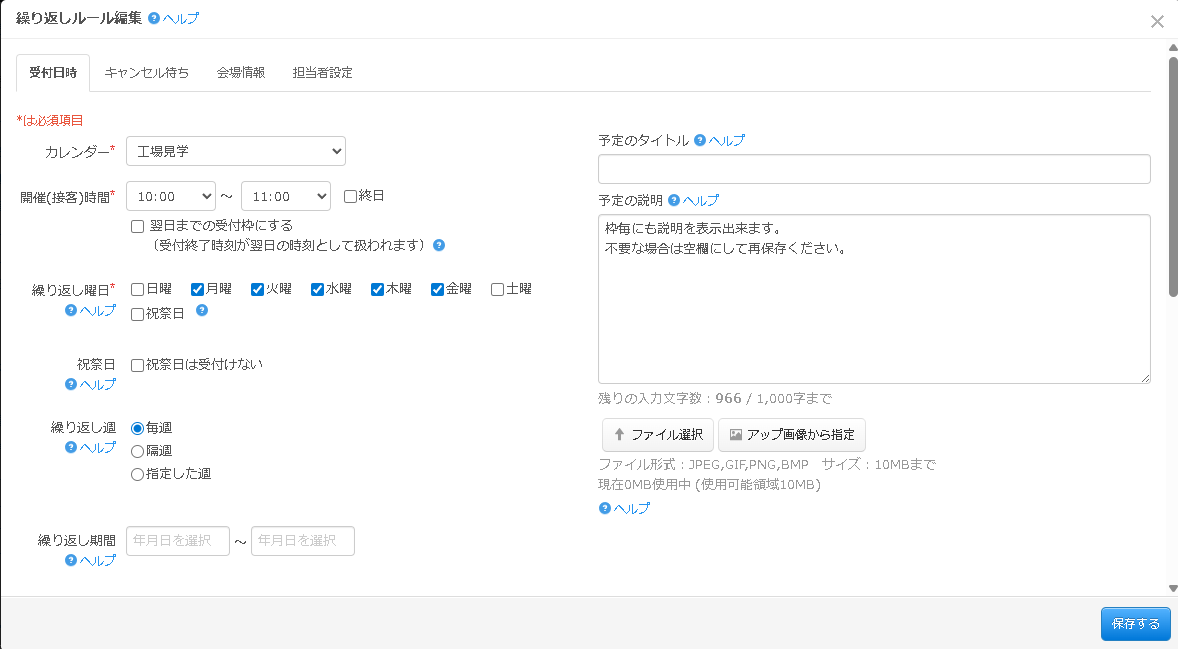Change the end time via 11:00 dropdown
1178x649 pixels.
coord(285,195)
